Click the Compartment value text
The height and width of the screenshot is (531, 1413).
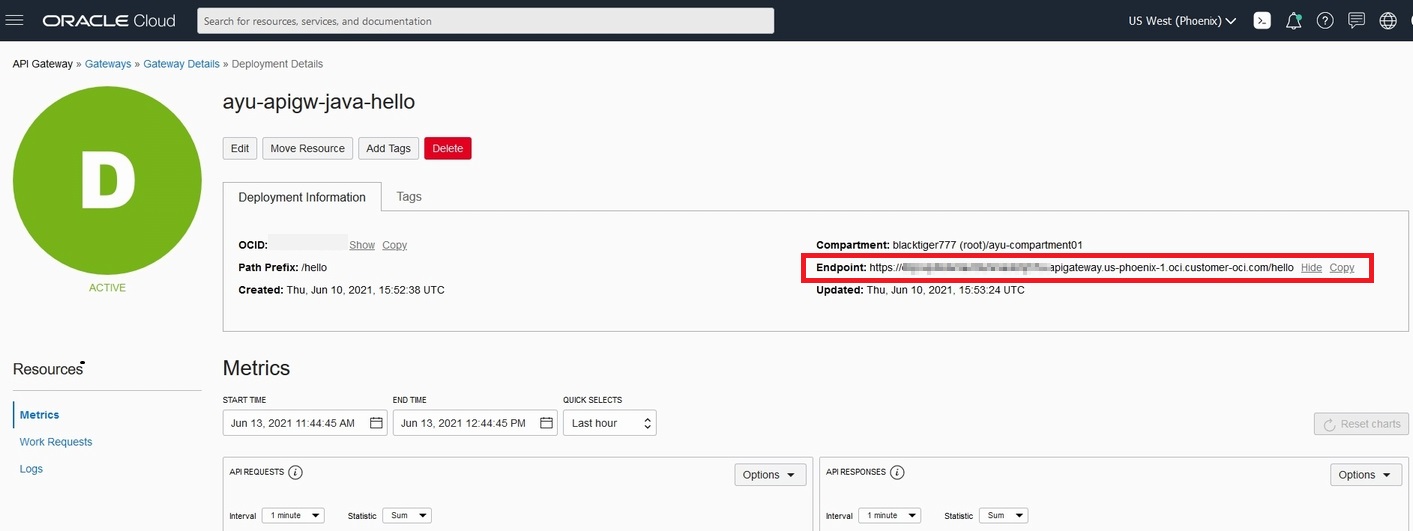coord(987,245)
